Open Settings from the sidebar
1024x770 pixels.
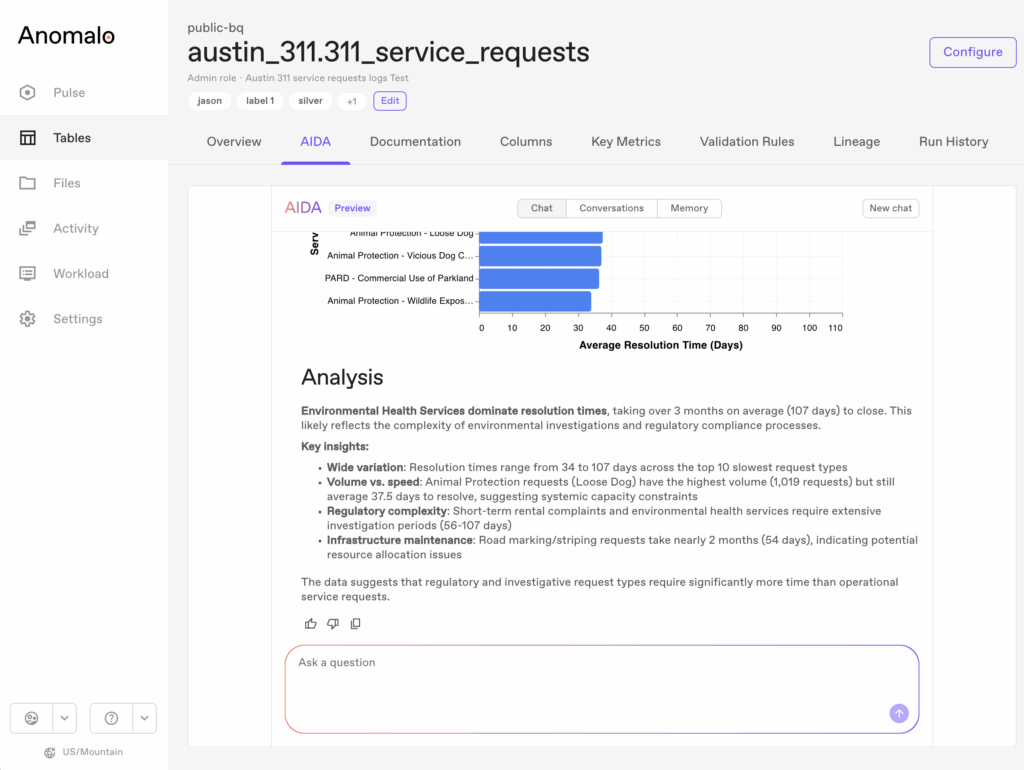click(77, 319)
